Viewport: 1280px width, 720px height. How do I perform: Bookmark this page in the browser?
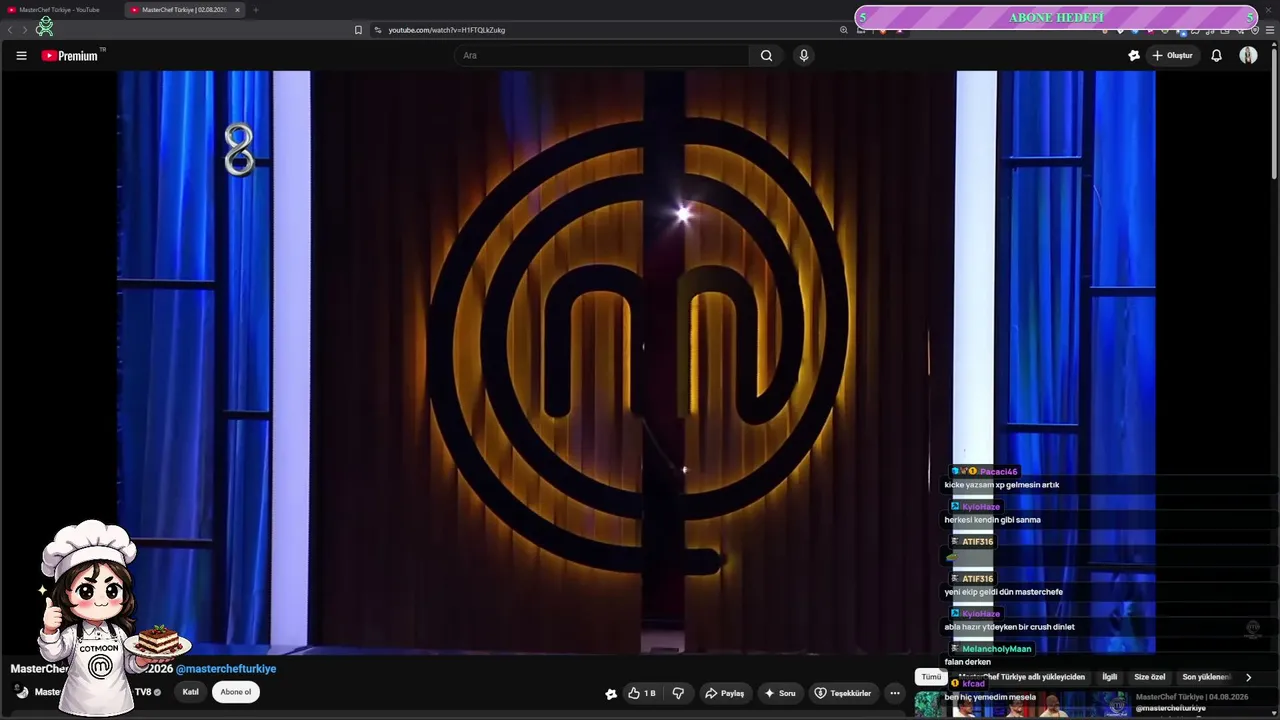click(358, 30)
